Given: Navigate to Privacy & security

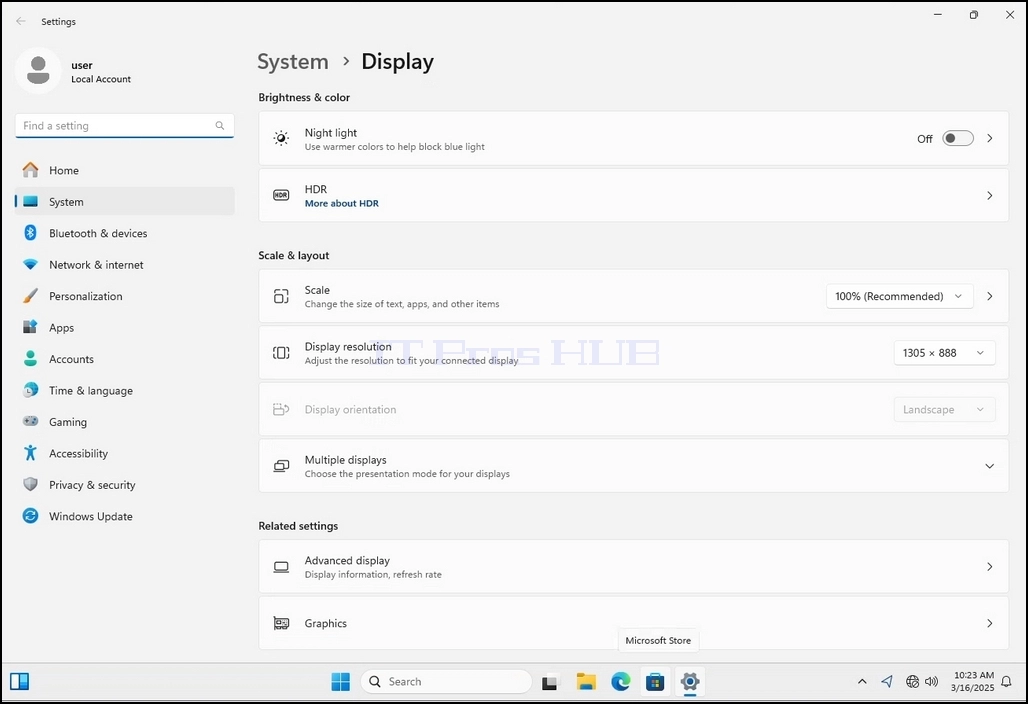Looking at the screenshot, I should tap(125, 484).
